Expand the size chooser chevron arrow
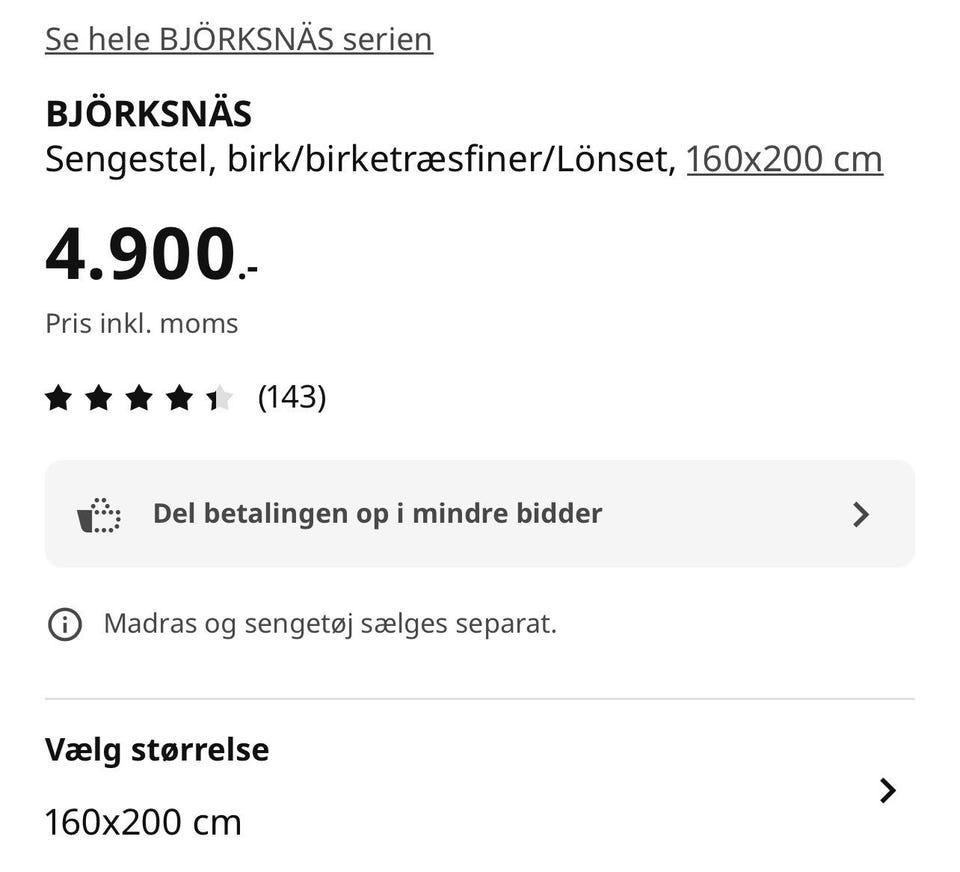 point(887,791)
